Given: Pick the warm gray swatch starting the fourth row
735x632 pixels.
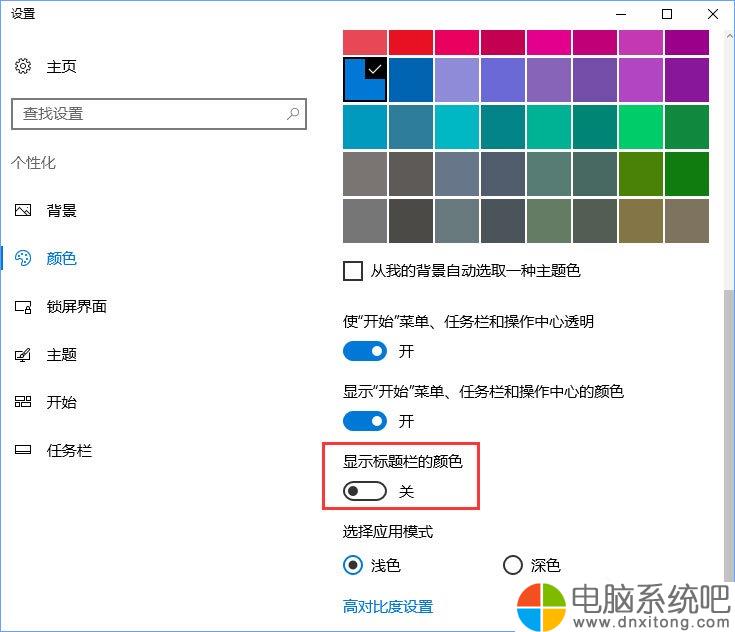Looking at the screenshot, I should point(365,173).
